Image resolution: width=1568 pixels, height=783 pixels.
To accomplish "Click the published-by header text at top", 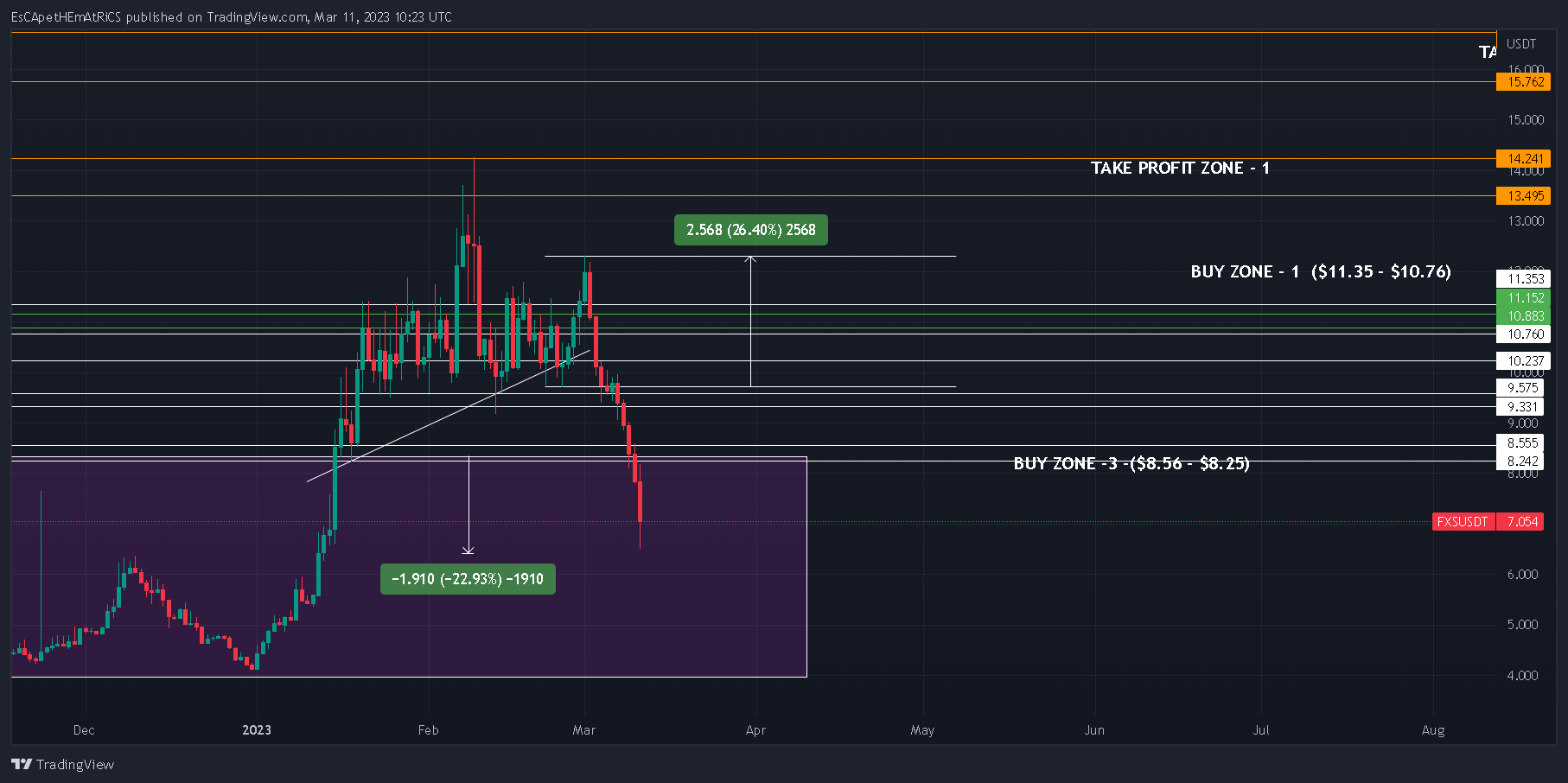I will (x=231, y=17).
